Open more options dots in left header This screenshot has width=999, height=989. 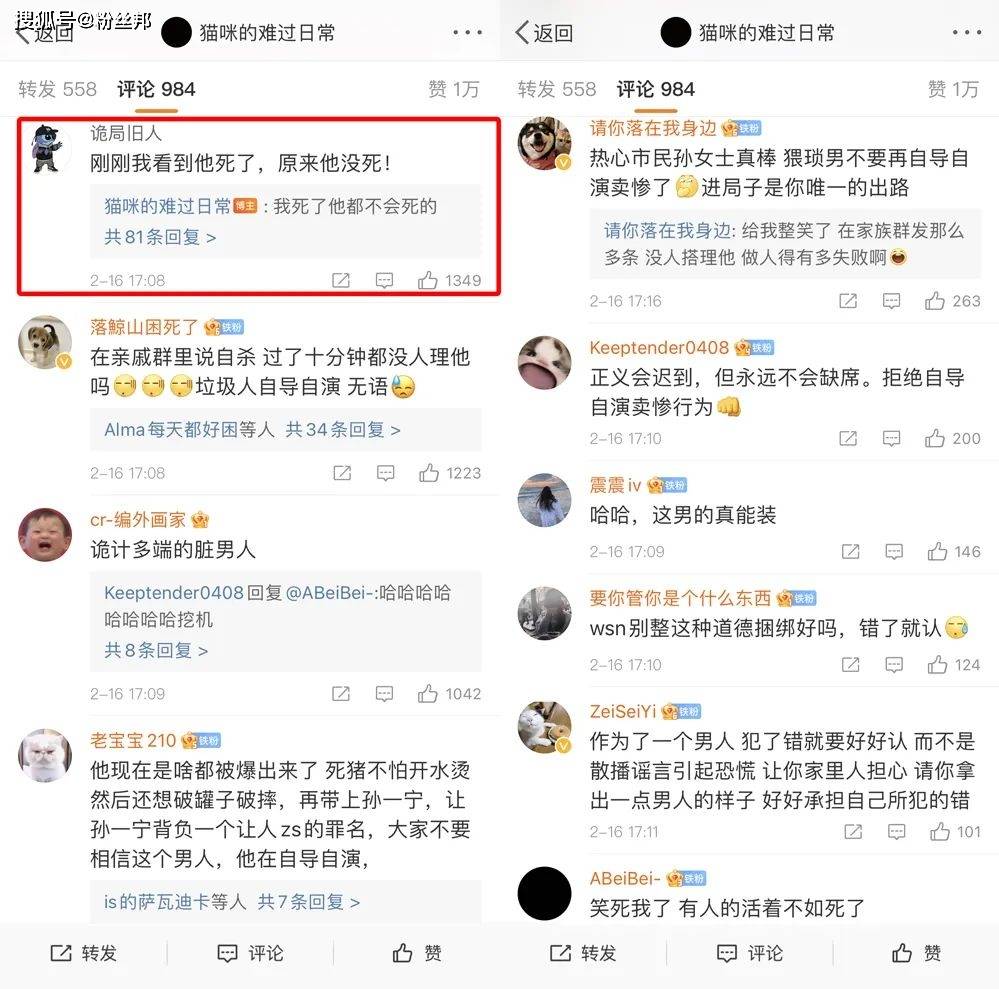468,32
